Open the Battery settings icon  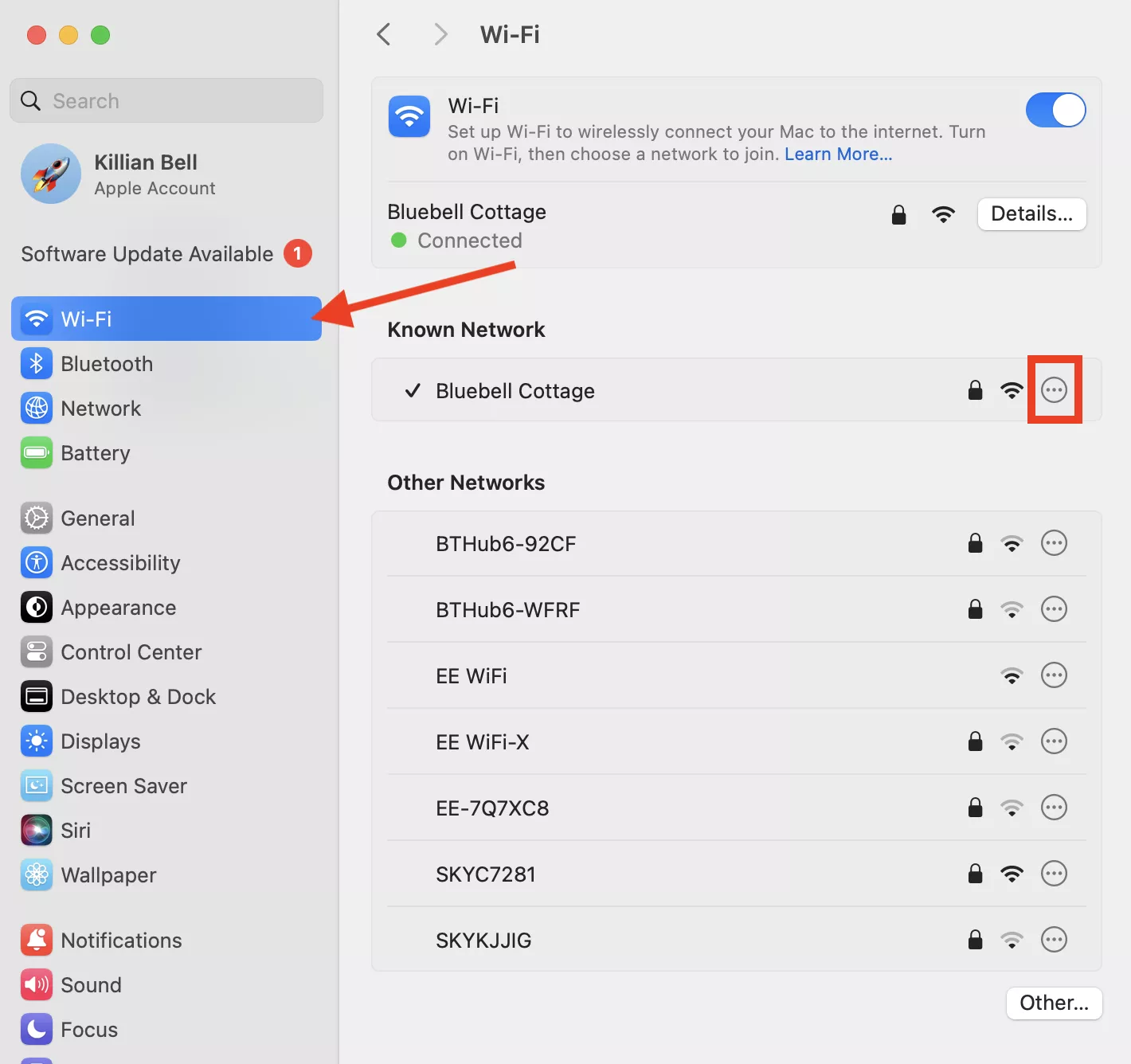tap(37, 453)
